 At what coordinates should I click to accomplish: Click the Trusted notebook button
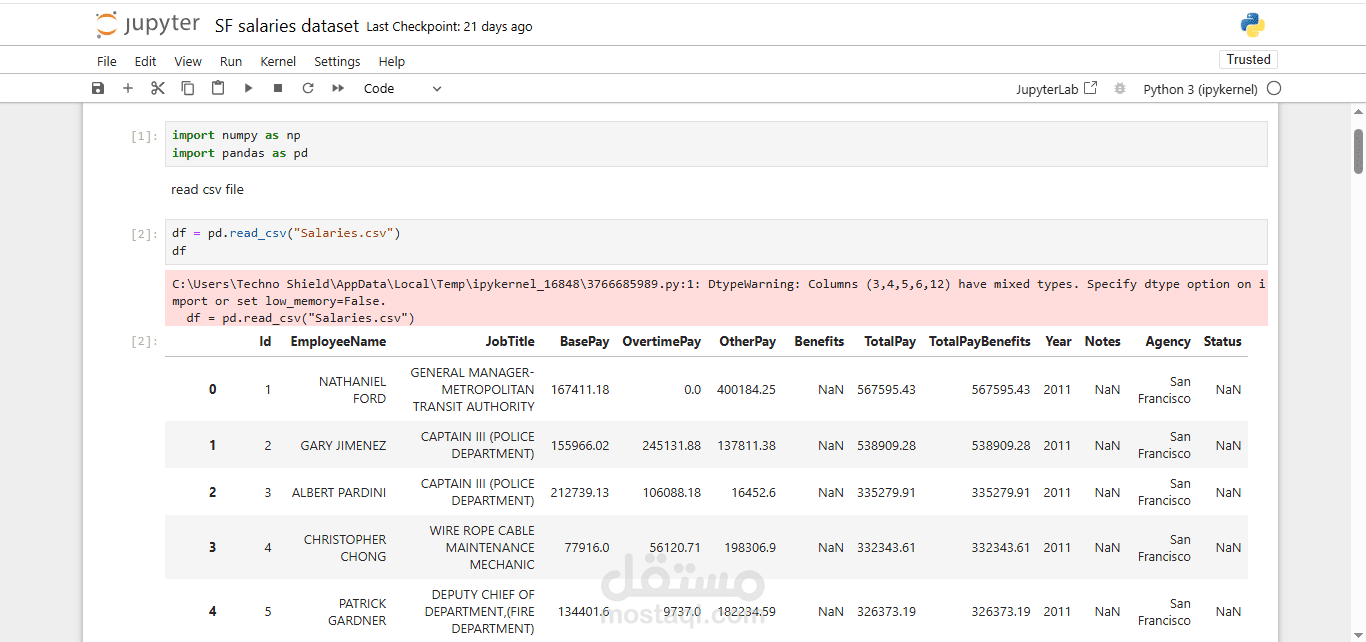click(1248, 59)
